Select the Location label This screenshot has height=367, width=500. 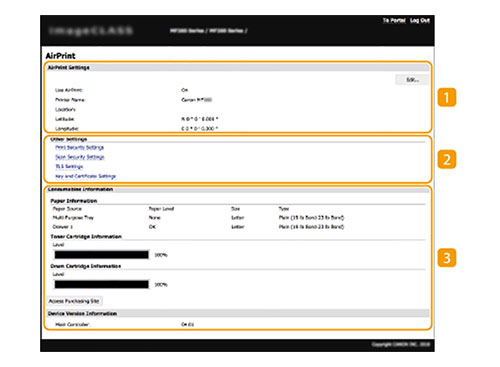(65, 109)
